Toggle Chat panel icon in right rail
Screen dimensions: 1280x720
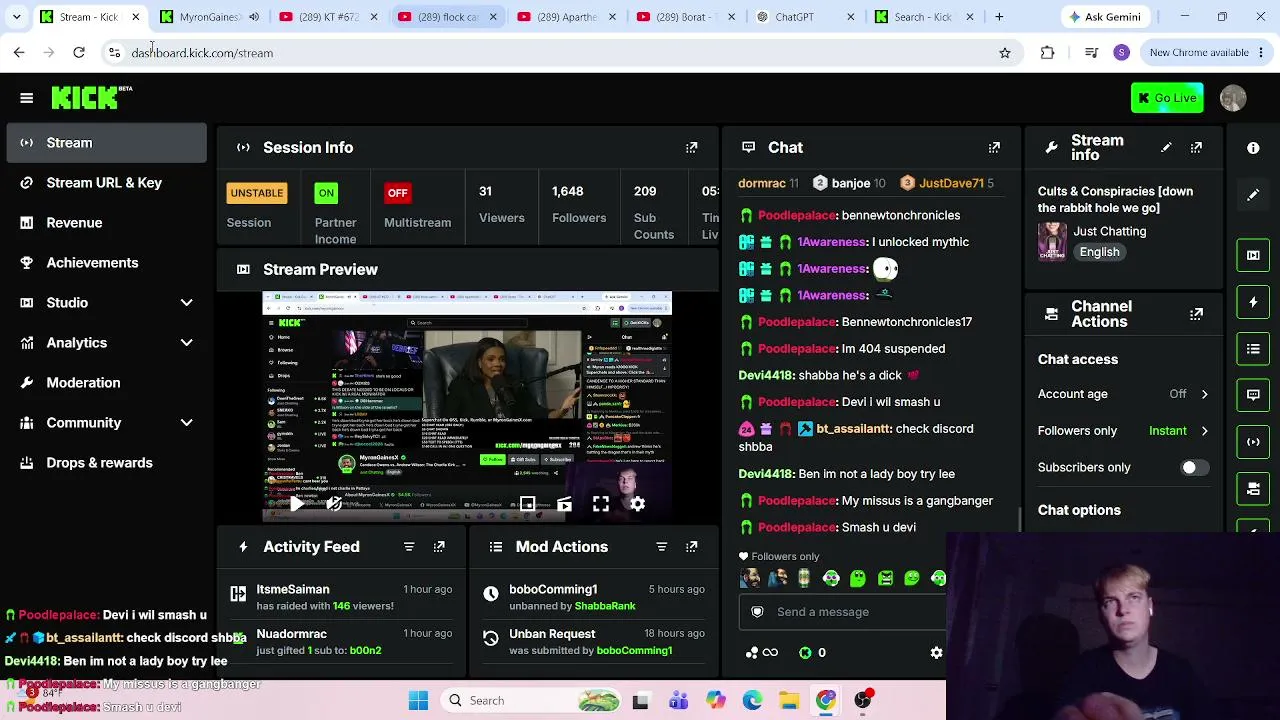tap(1253, 395)
